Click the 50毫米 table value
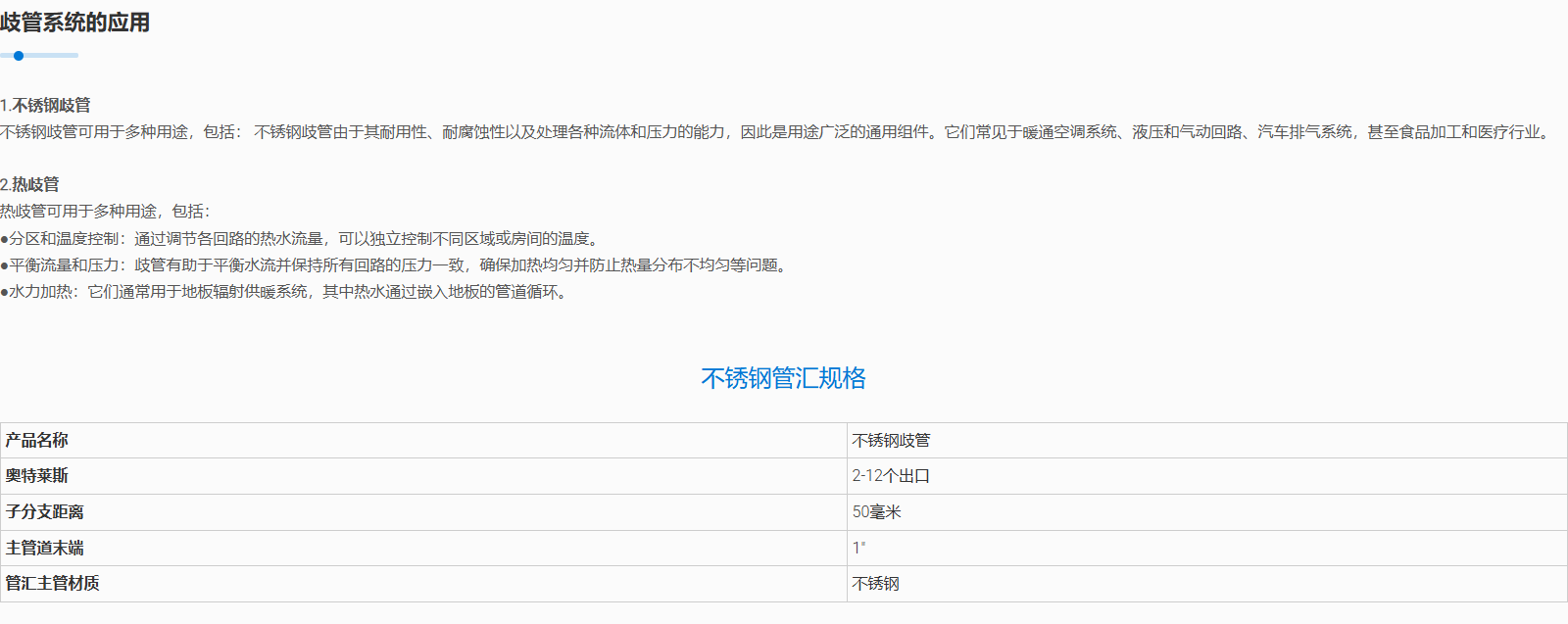 tap(876, 512)
